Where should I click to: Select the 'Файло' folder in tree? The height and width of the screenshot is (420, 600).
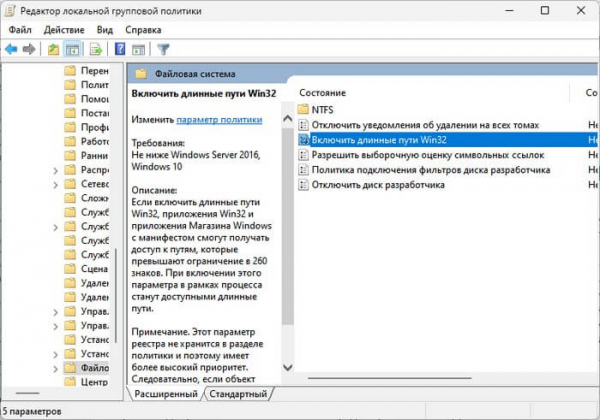tap(86, 368)
